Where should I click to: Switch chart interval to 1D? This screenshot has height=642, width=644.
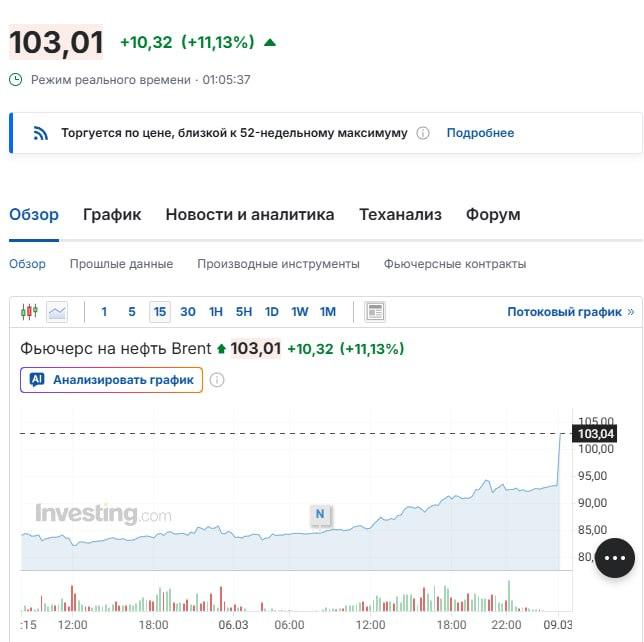click(271, 312)
